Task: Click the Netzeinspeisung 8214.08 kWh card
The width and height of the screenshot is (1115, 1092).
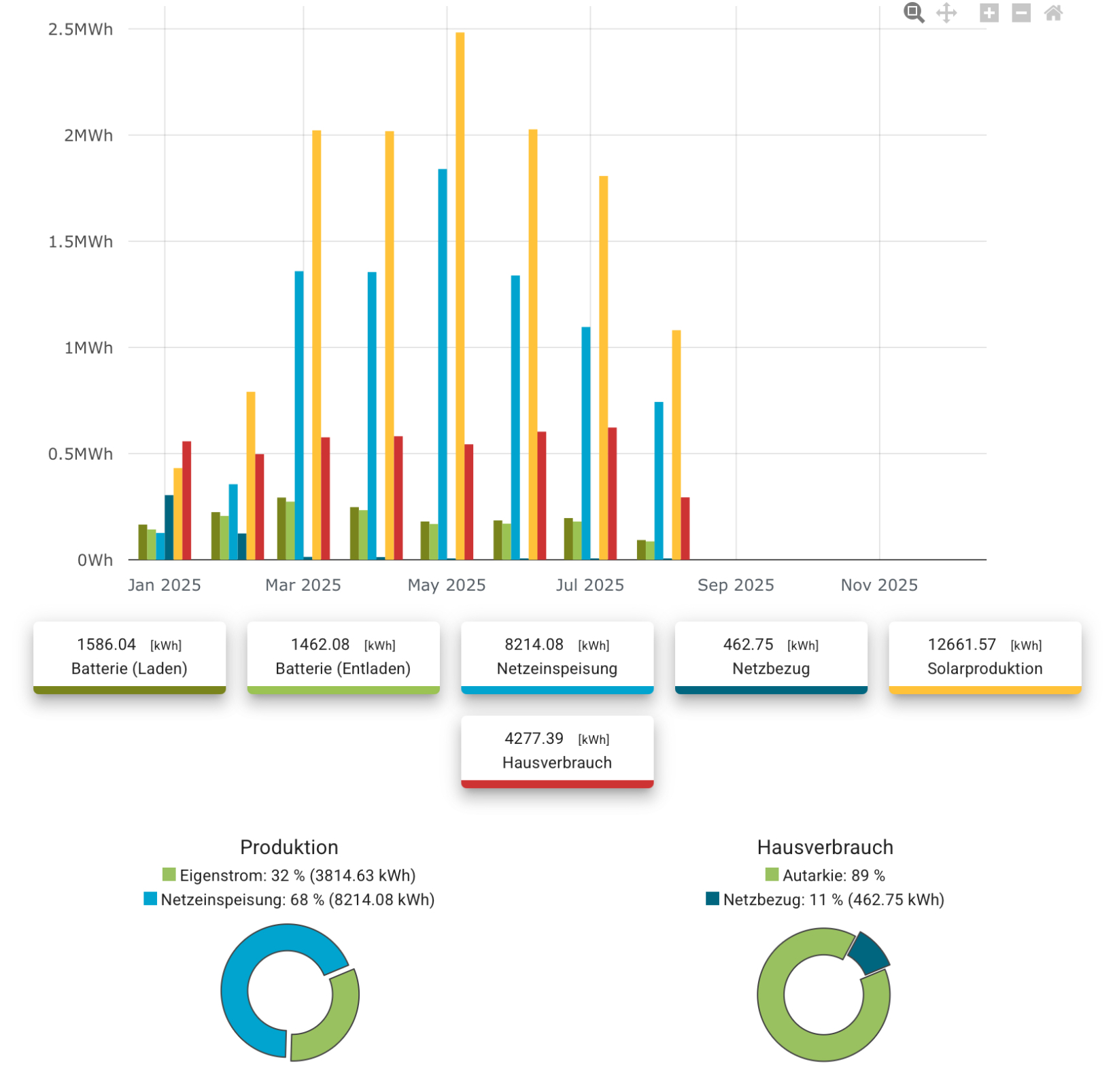Action: (x=557, y=657)
